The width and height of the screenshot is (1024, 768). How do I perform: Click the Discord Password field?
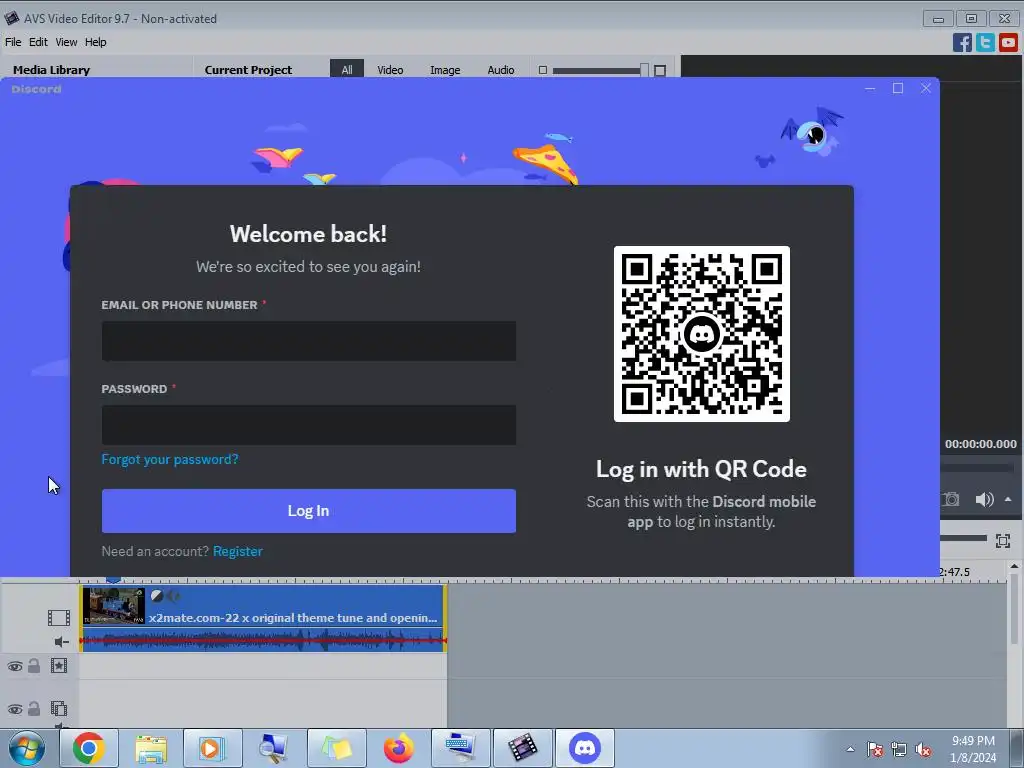(308, 425)
